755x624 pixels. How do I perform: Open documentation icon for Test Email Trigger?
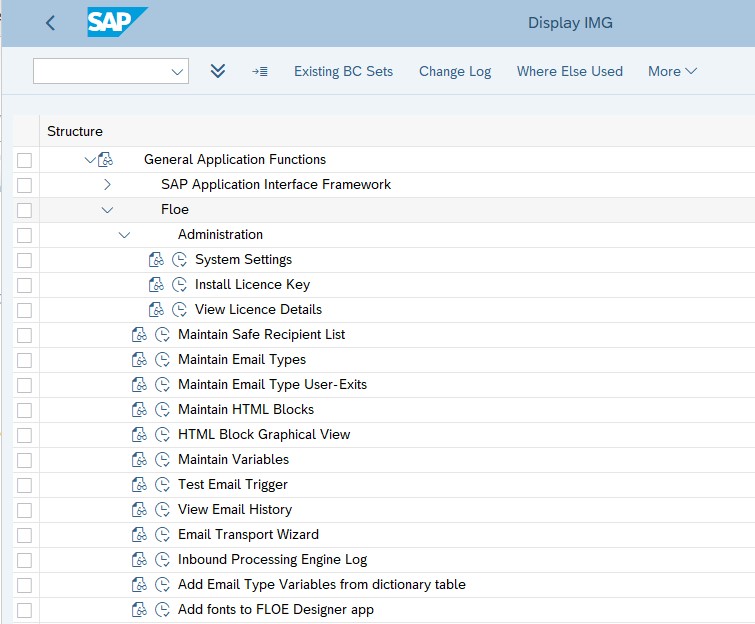pyautogui.click(x=139, y=485)
